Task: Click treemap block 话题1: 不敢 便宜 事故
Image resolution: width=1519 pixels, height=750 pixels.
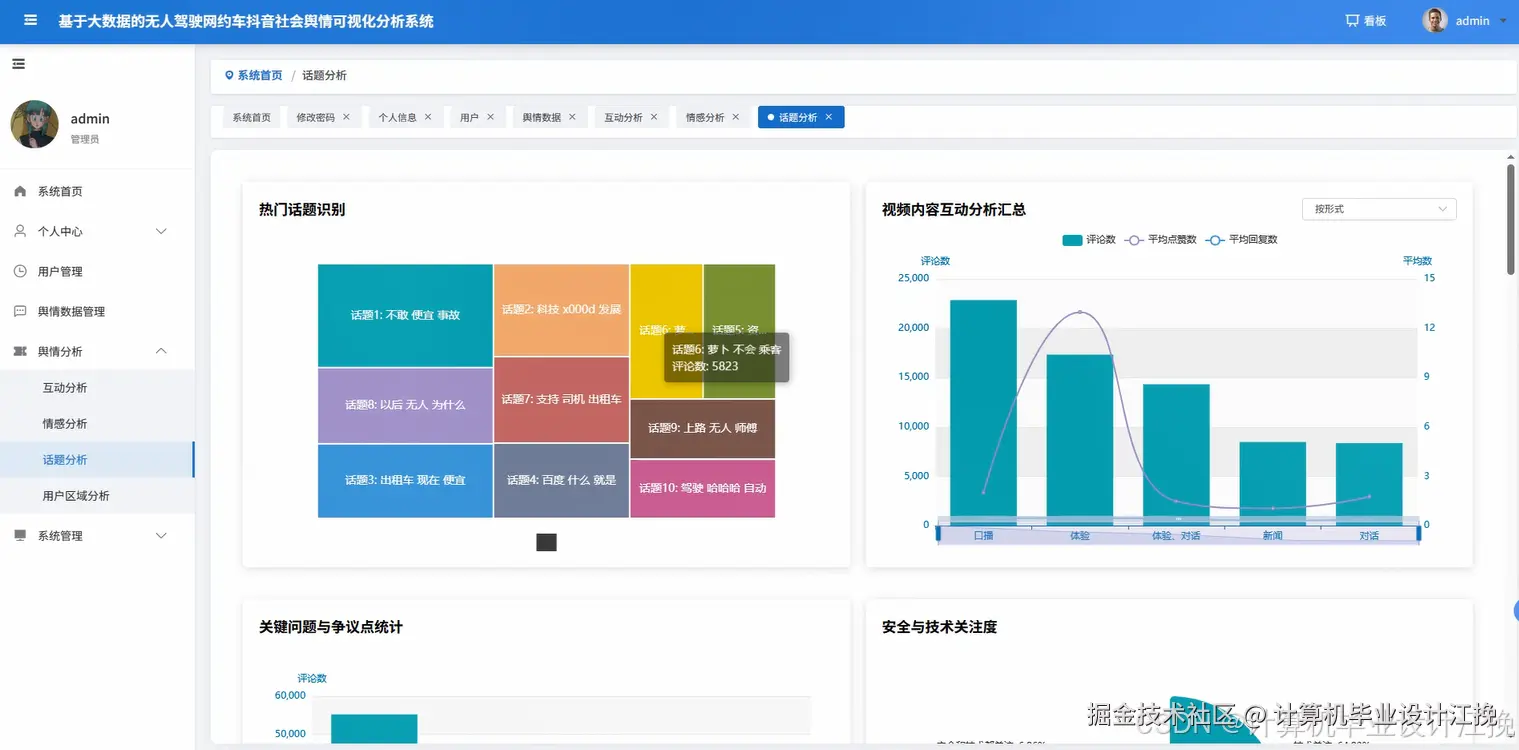Action: point(405,315)
